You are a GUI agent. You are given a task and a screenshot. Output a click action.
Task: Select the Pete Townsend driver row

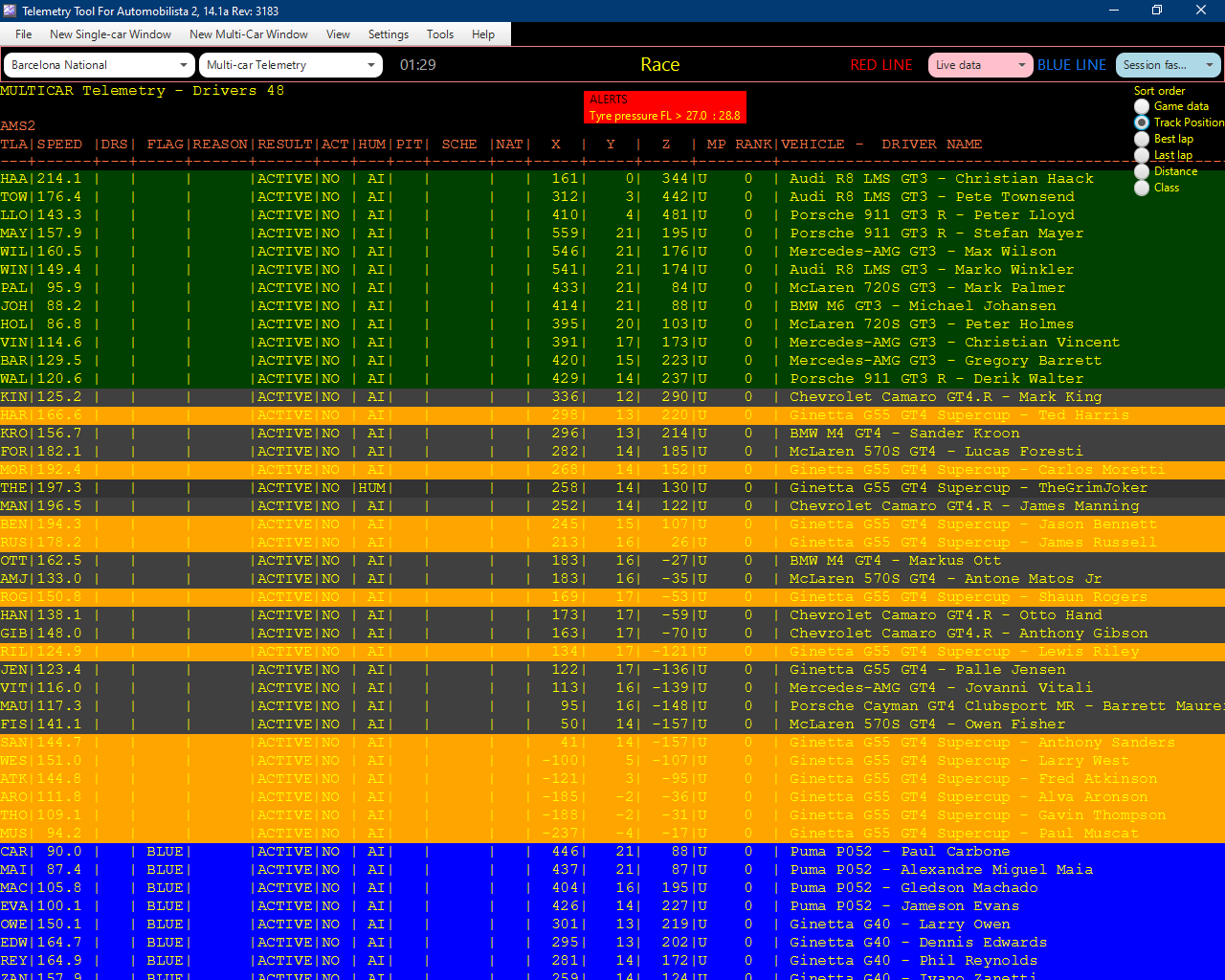[612, 197]
